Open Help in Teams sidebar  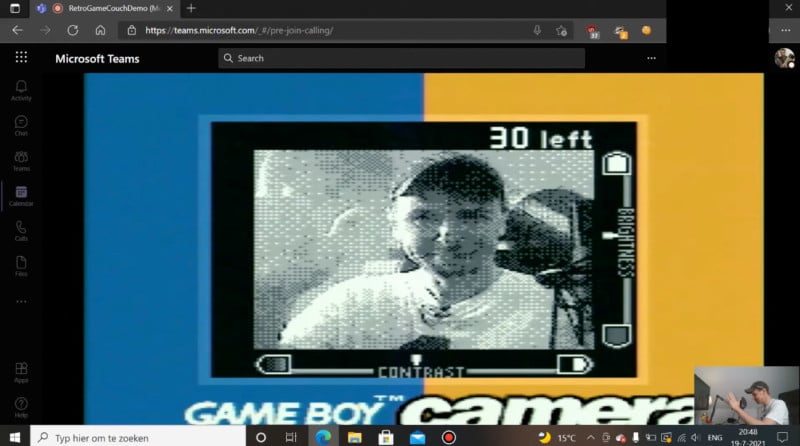click(21, 407)
